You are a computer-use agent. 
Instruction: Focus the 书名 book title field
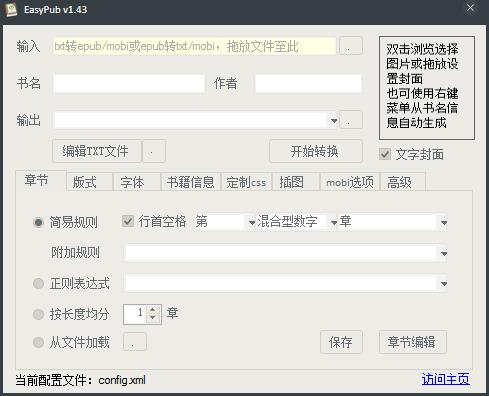tap(129, 83)
